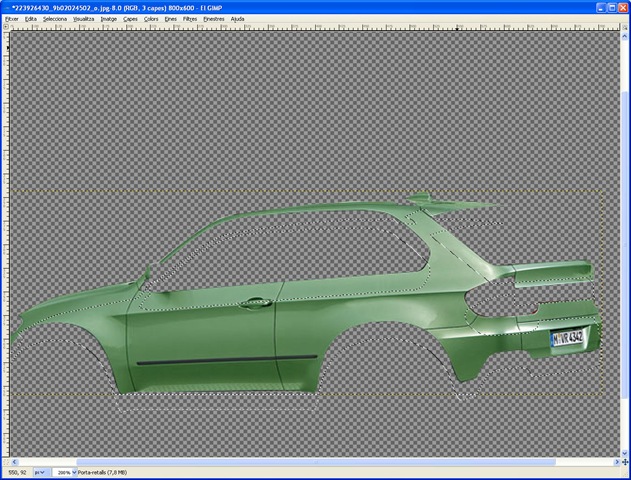Image resolution: width=631 pixels, height=480 pixels.
Task: Open the Capes menu
Action: [x=130, y=19]
